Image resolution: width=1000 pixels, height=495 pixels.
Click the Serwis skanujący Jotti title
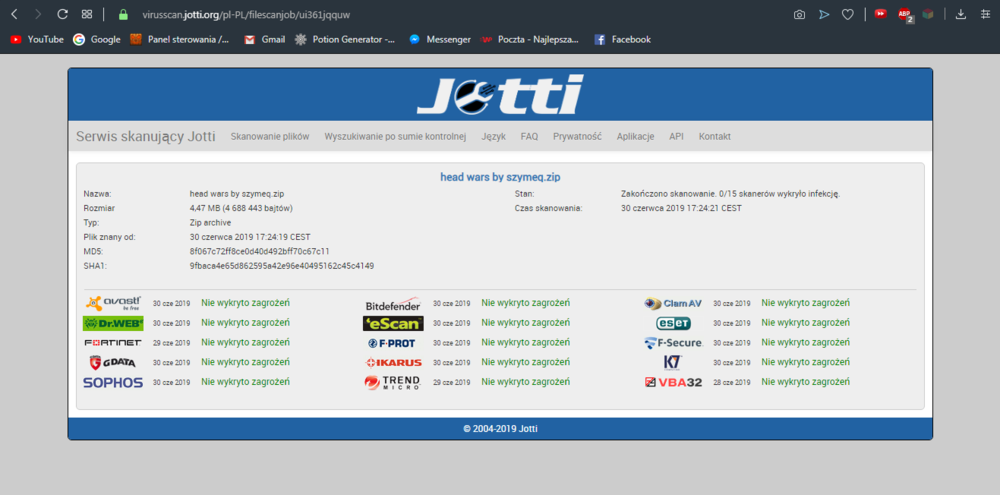(145, 137)
